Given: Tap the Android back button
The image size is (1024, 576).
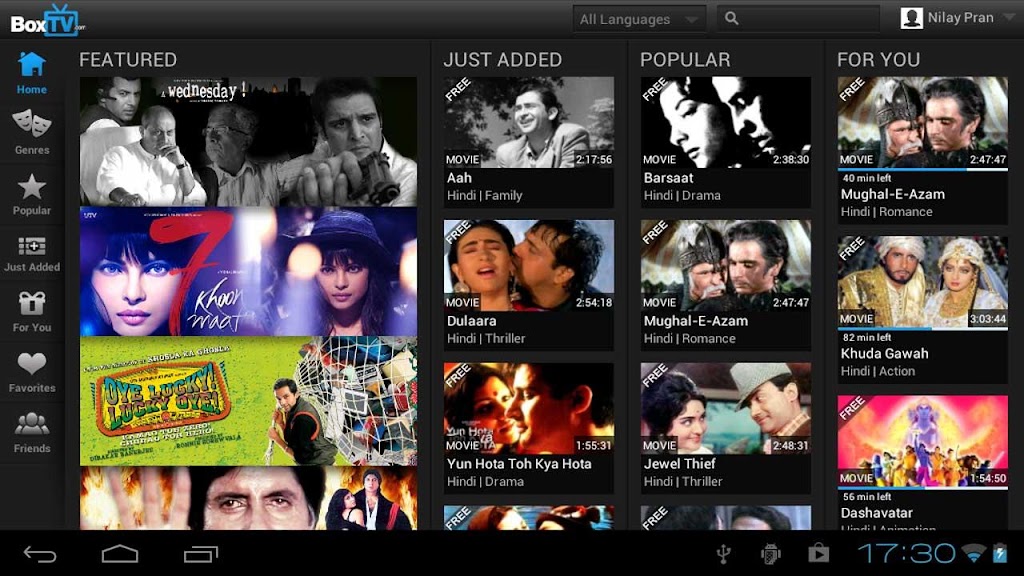Looking at the screenshot, I should click(x=40, y=554).
